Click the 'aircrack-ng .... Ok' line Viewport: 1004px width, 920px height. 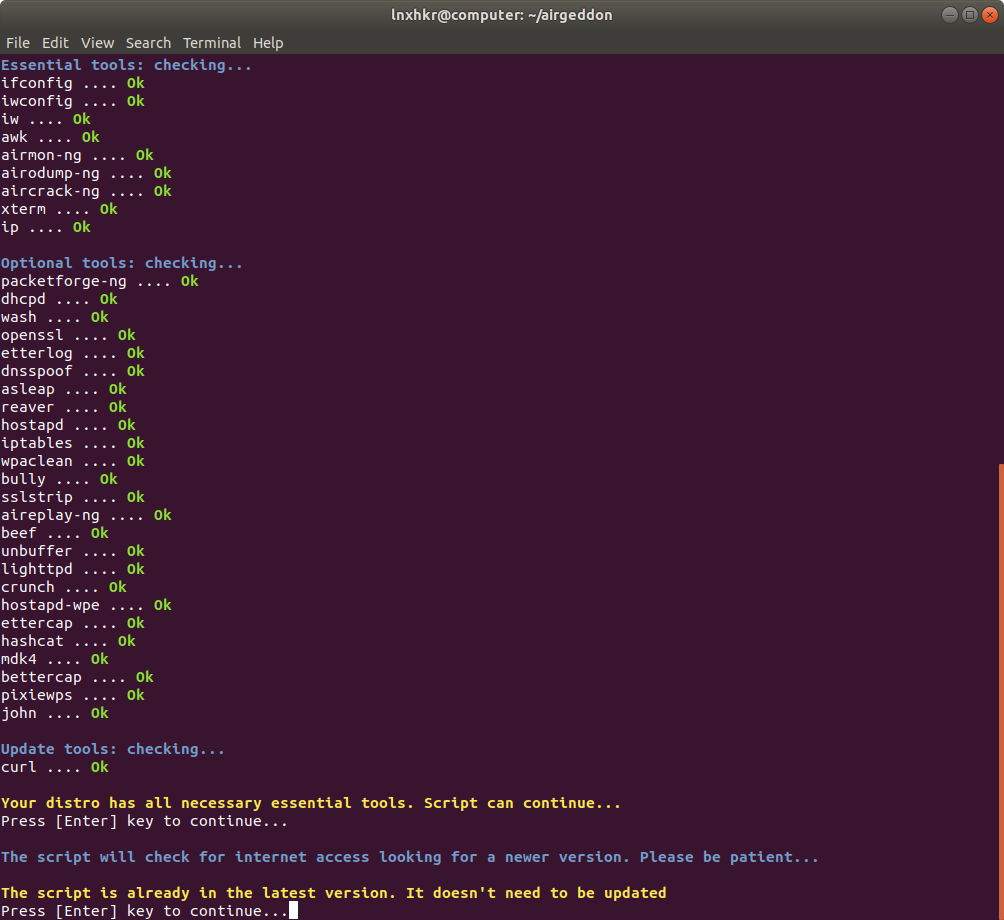click(x=86, y=191)
